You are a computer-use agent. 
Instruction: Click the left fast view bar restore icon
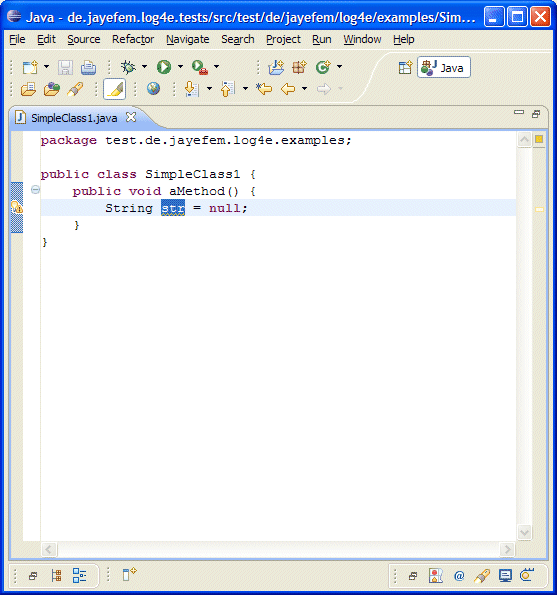33,576
